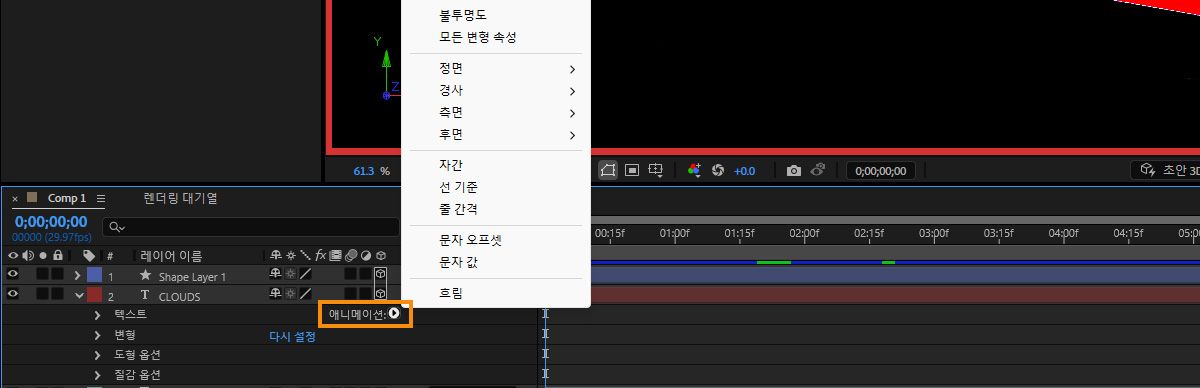Open grid and guide options icon
1200x388 pixels.
click(x=657, y=170)
